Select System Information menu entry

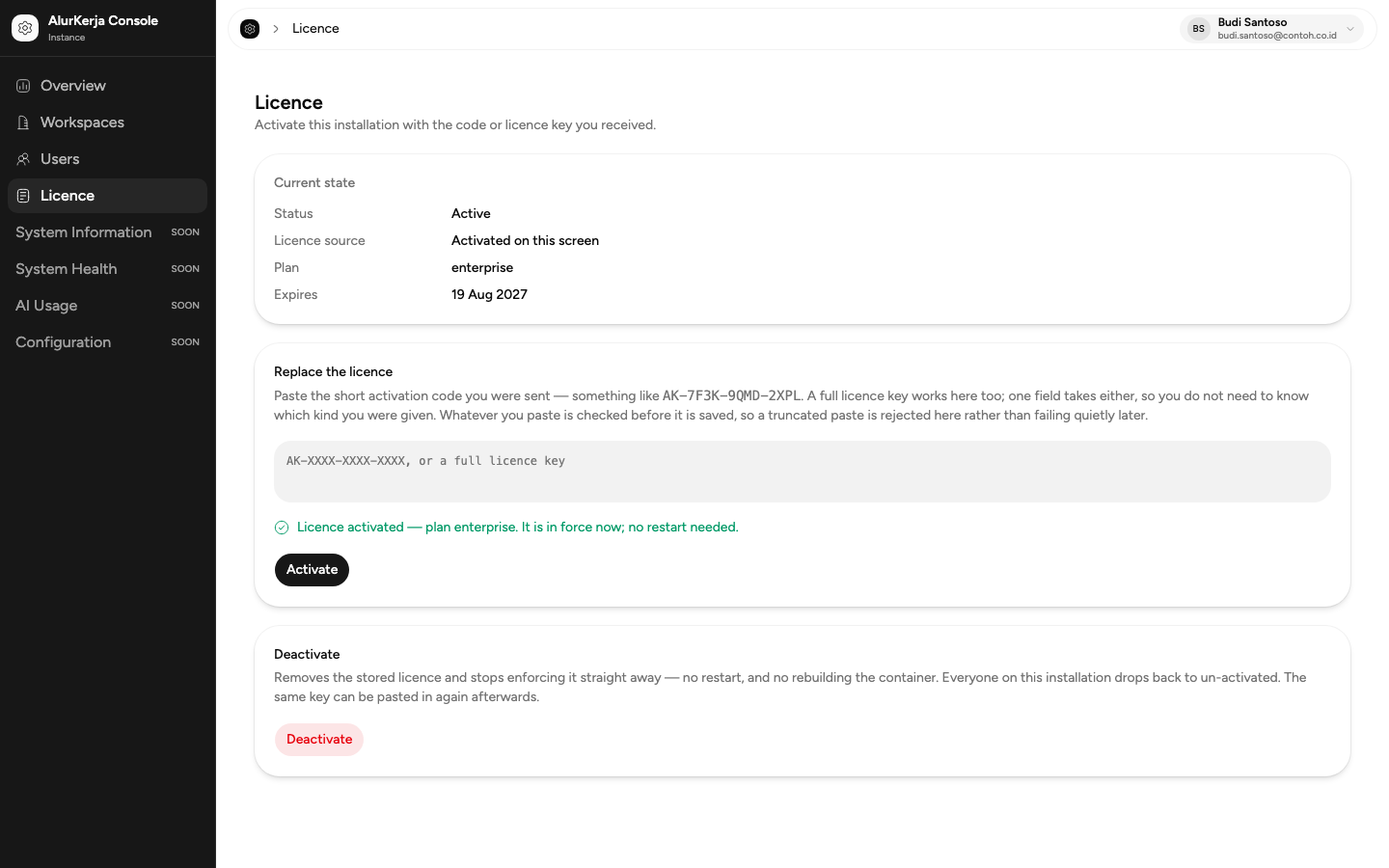click(x=107, y=232)
